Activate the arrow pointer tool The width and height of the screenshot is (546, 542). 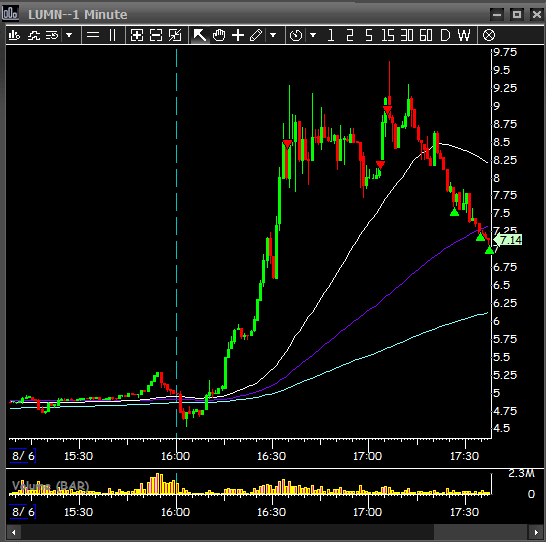(200, 35)
